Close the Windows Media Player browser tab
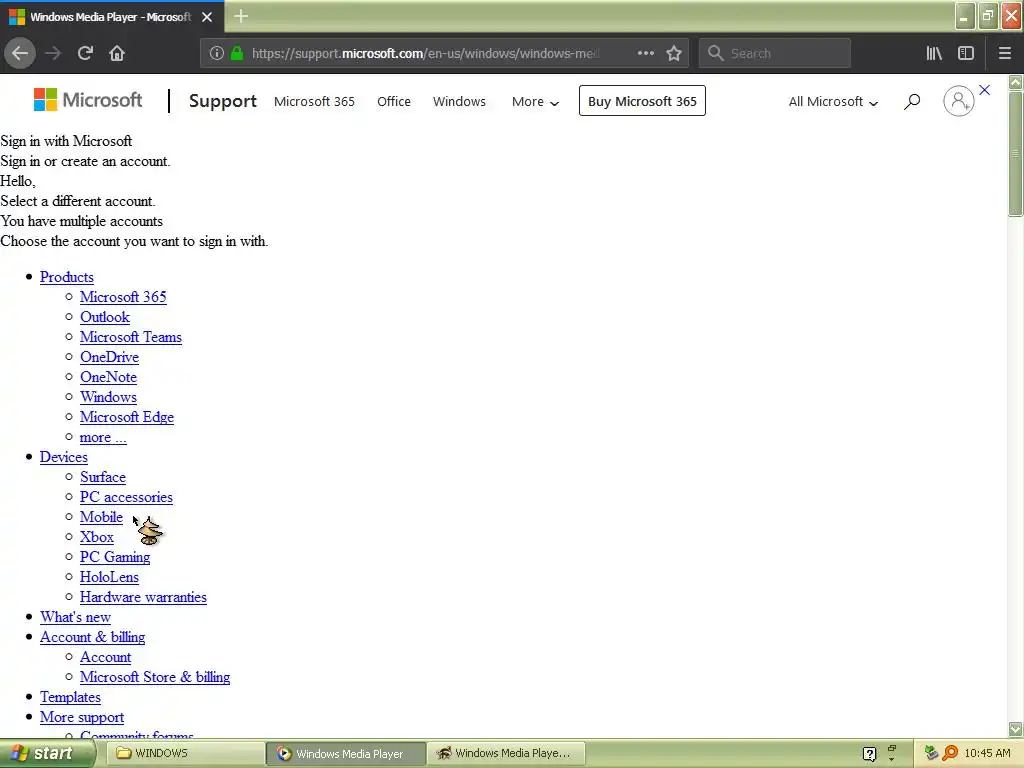Viewport: 1024px width, 768px height. (207, 17)
